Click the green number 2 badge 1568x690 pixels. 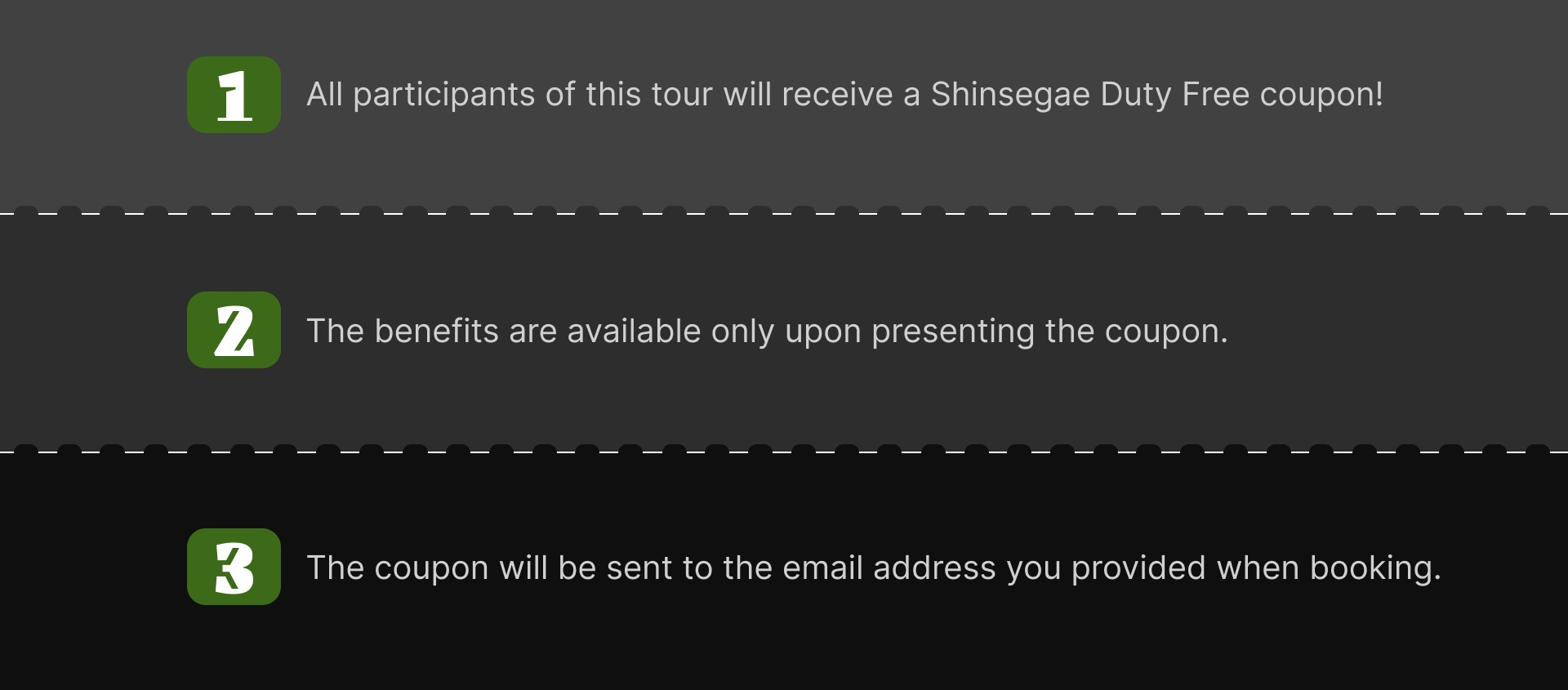coord(234,330)
